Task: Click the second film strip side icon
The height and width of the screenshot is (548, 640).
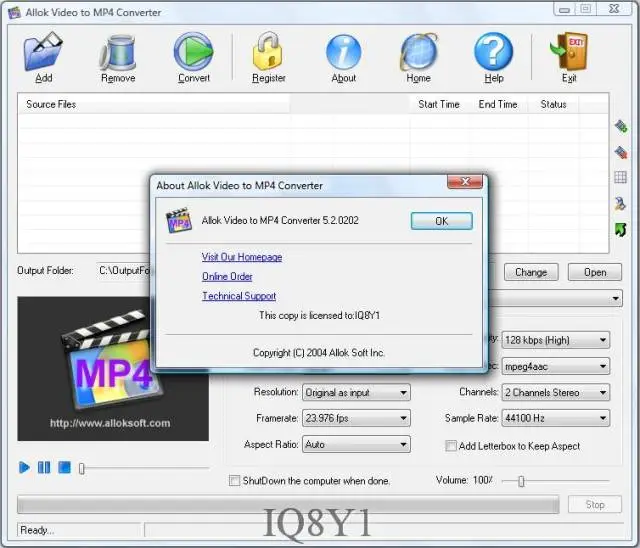Action: 621,152
